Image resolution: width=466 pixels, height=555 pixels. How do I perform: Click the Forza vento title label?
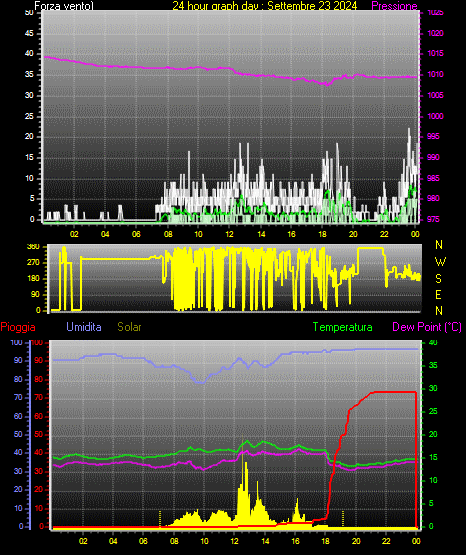pyautogui.click(x=64, y=6)
